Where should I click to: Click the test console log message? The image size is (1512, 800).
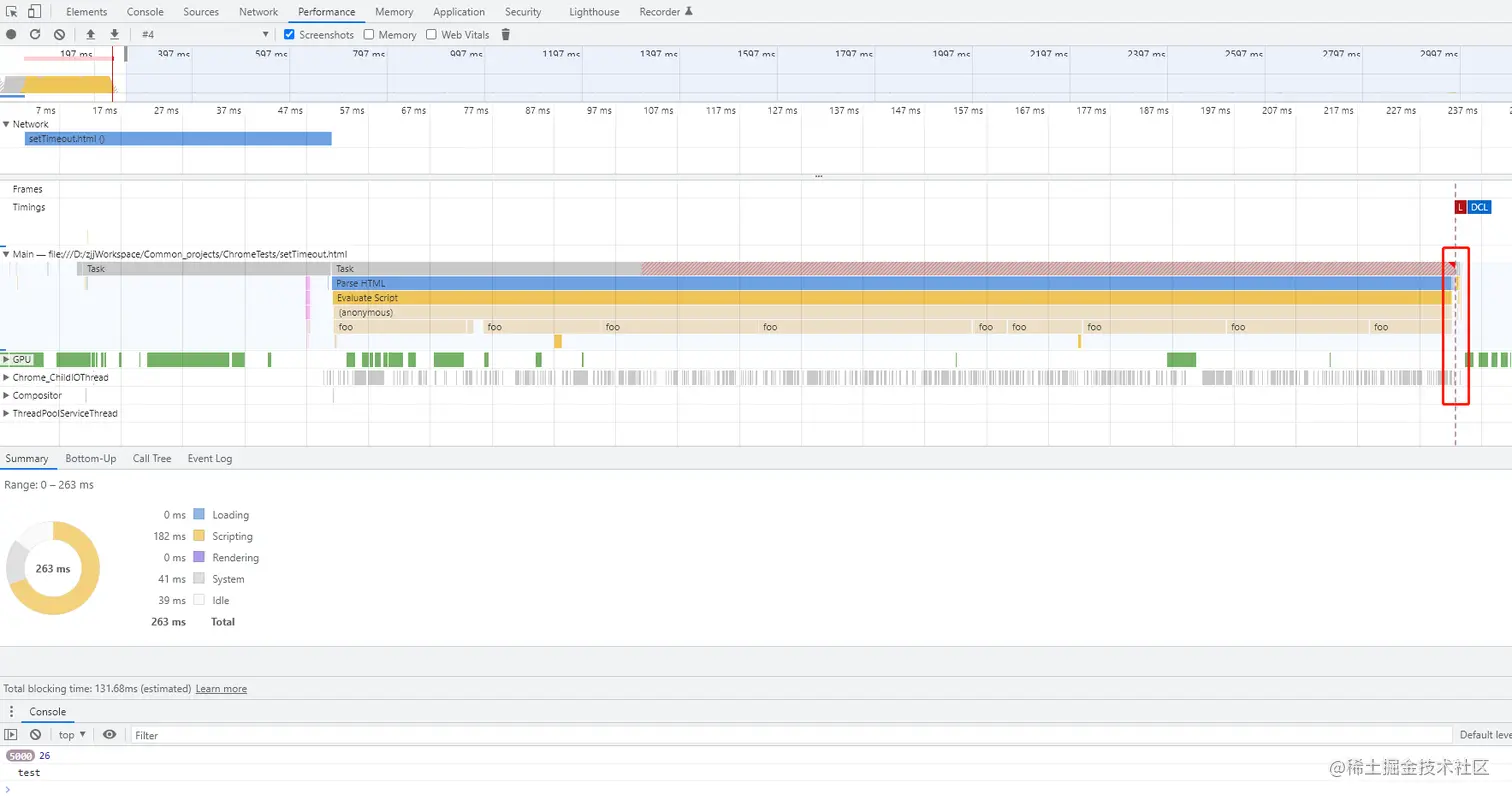click(29, 773)
